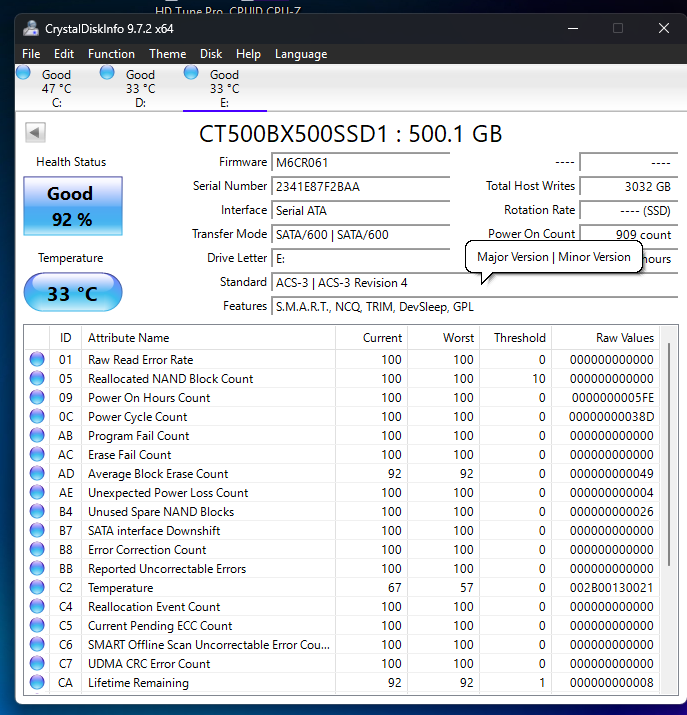Click the status icon for Power On Hours Count
Image resolution: width=687 pixels, height=715 pixels.
pos(37,398)
